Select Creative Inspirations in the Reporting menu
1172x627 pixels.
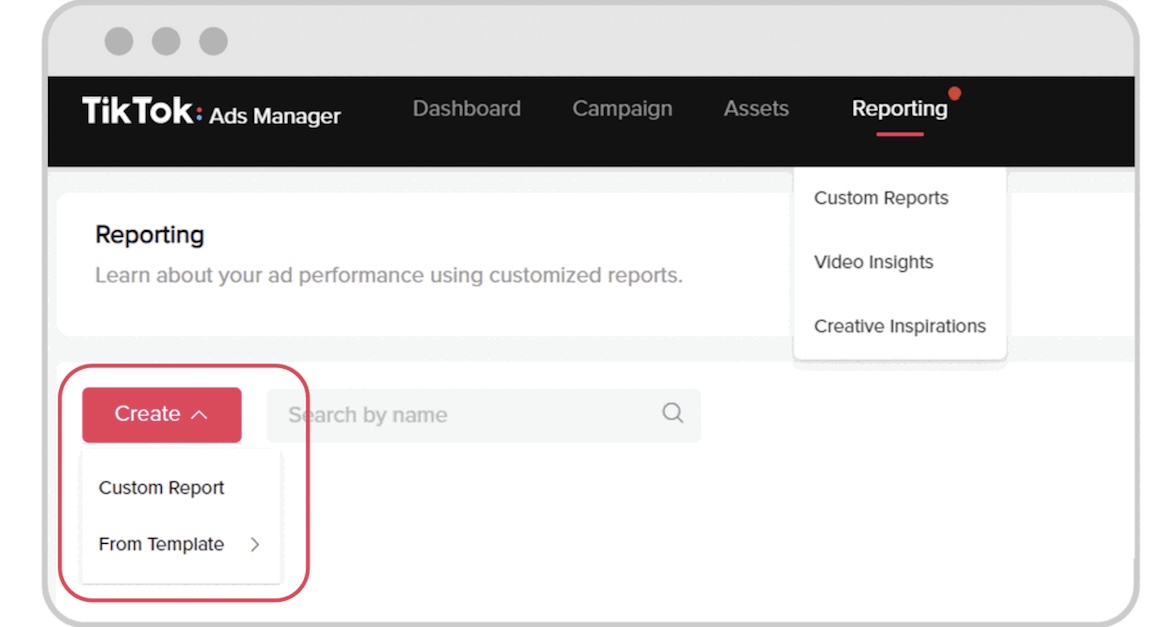[899, 326]
